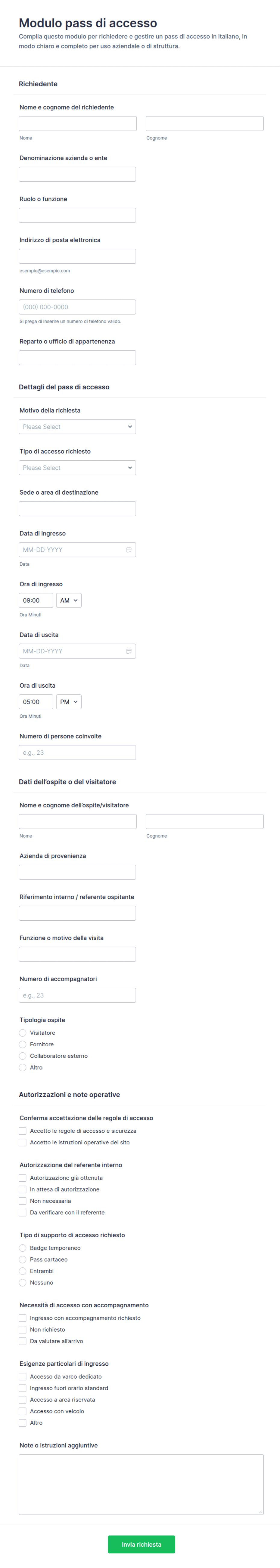Tick Autorizzazione già ottenuta checkbox
Image resolution: width=280 pixels, height=1568 pixels.
click(x=23, y=1178)
